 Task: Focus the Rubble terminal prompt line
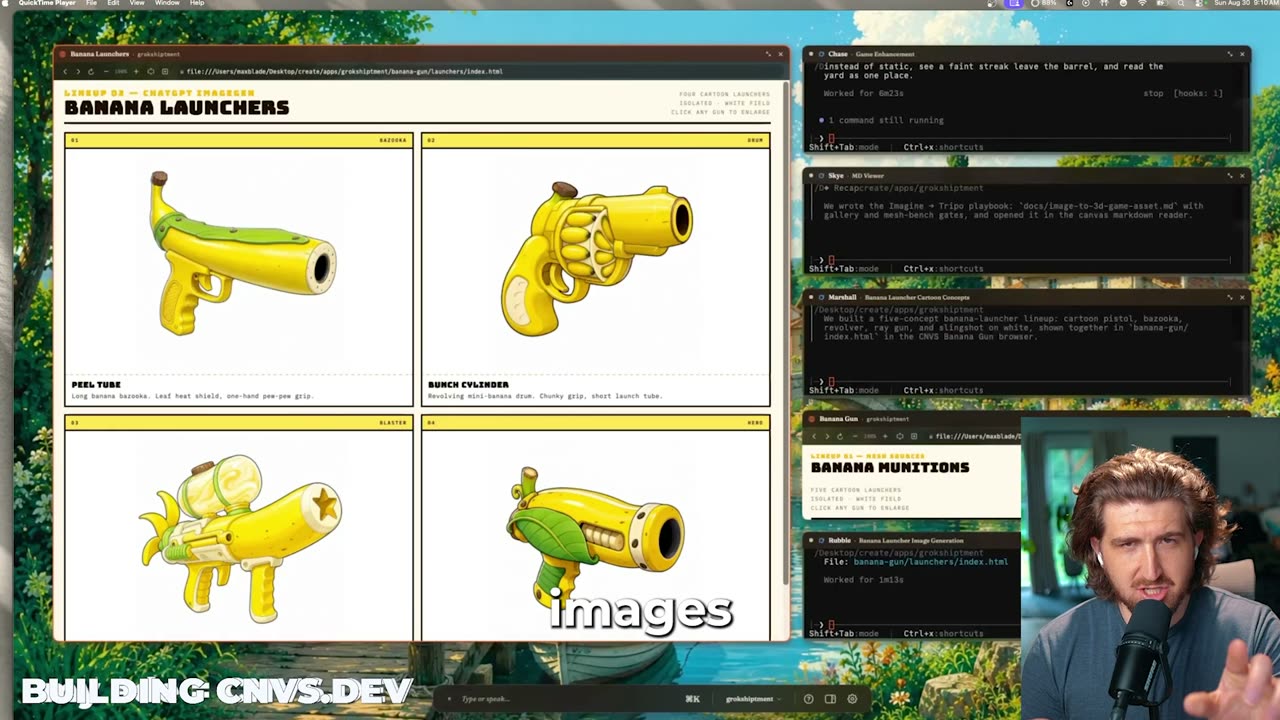[915, 624]
